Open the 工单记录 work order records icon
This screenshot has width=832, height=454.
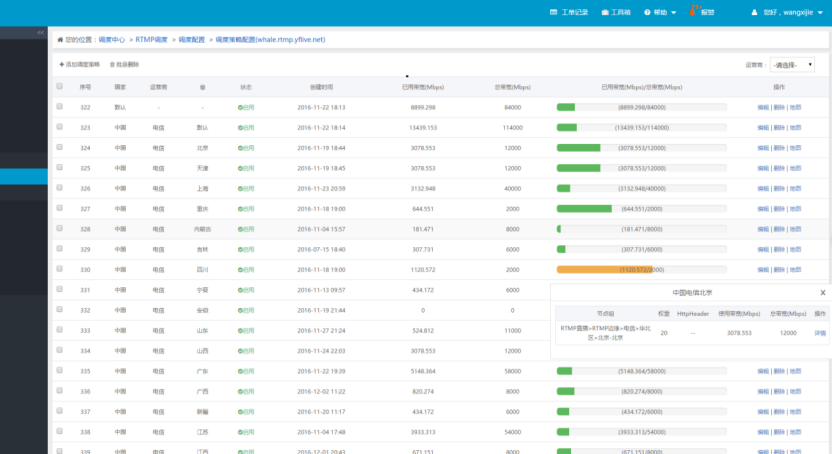tap(553, 12)
